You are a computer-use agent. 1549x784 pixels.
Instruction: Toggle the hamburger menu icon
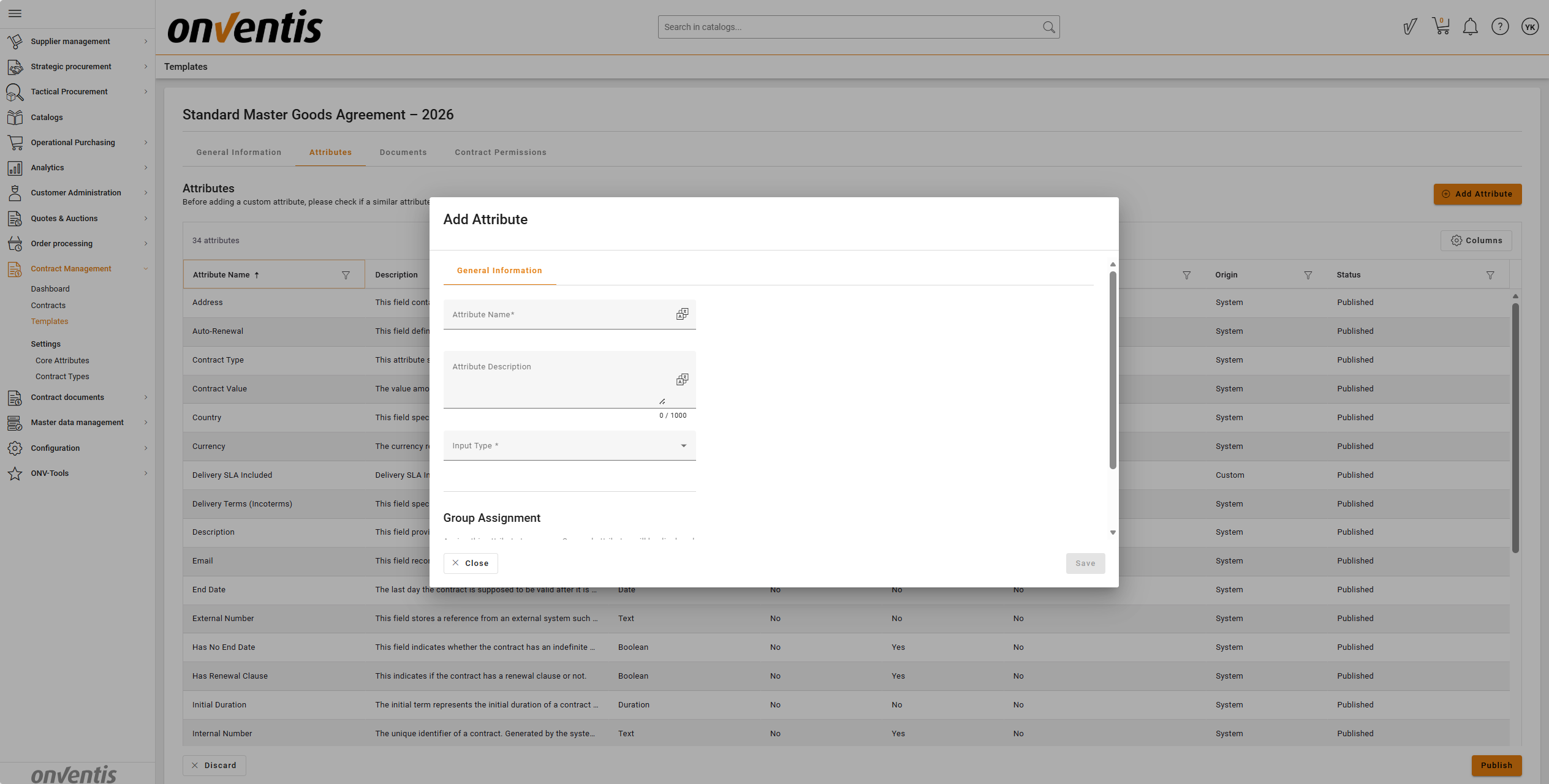pos(15,13)
